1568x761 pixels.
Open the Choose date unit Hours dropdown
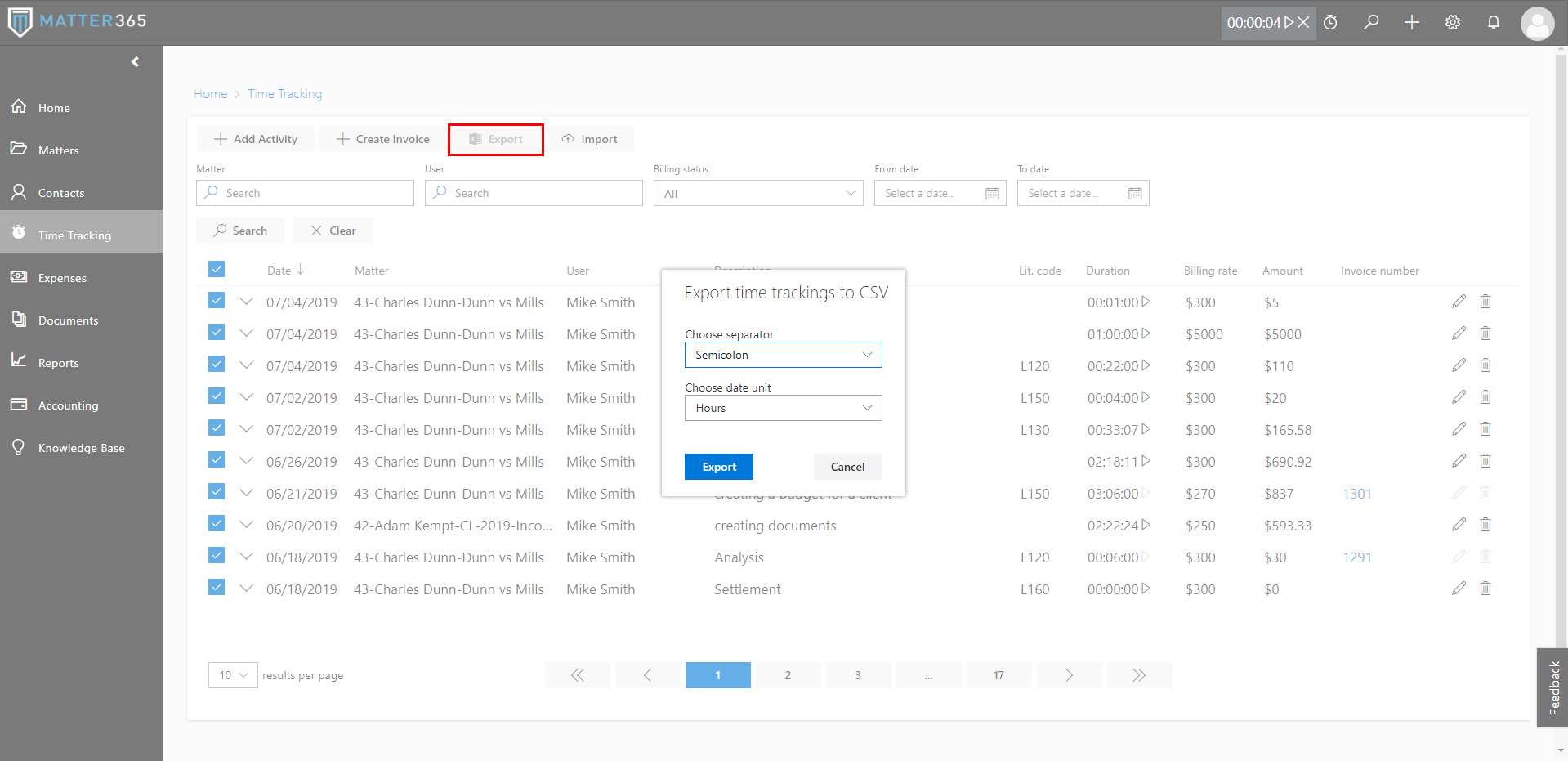(783, 408)
